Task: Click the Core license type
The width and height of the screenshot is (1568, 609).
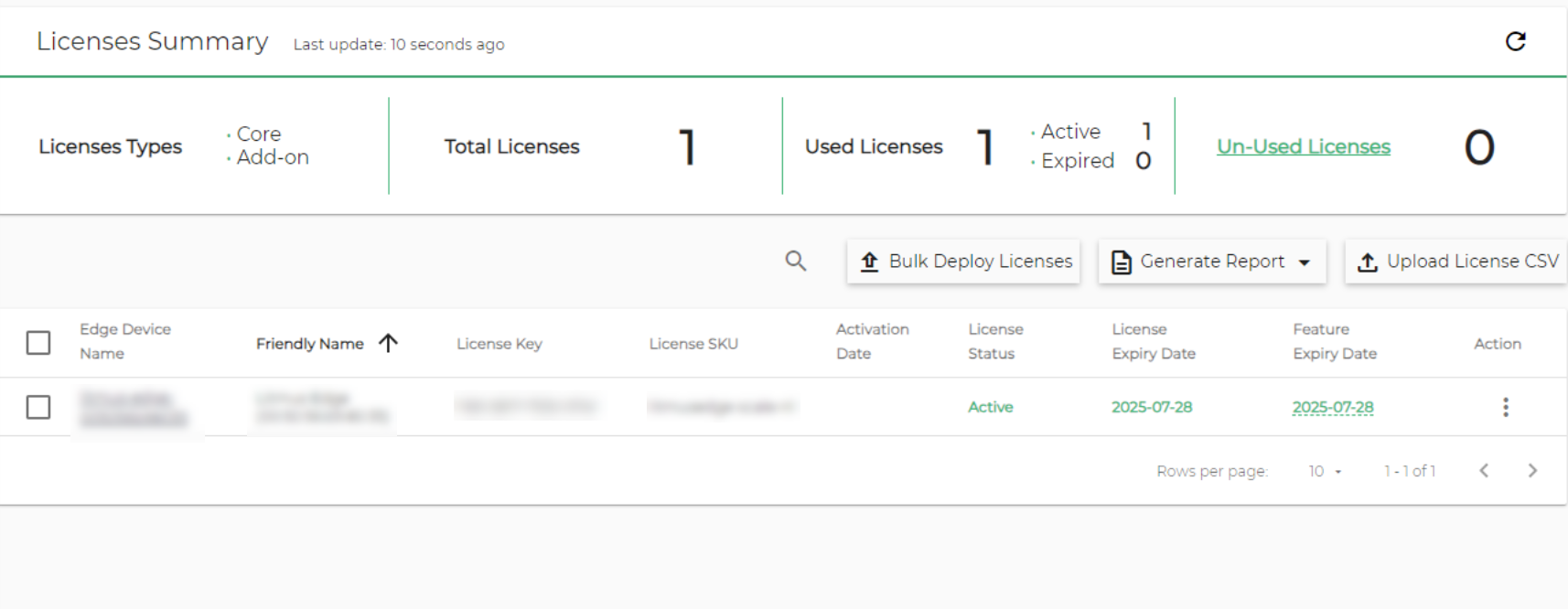Action: 259,134
